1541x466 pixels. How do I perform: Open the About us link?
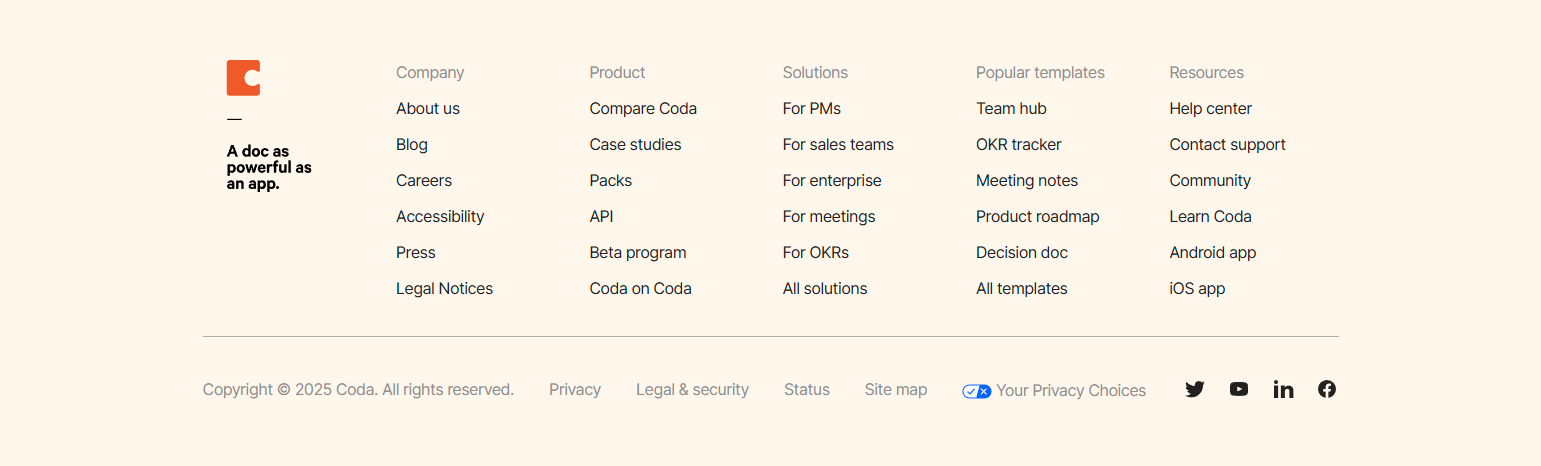click(428, 108)
